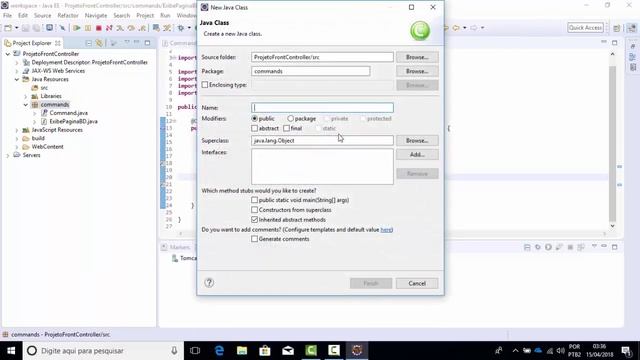Viewport: 640px width, 360px height.
Task: Select the WebContent folder
Action: [47, 147]
